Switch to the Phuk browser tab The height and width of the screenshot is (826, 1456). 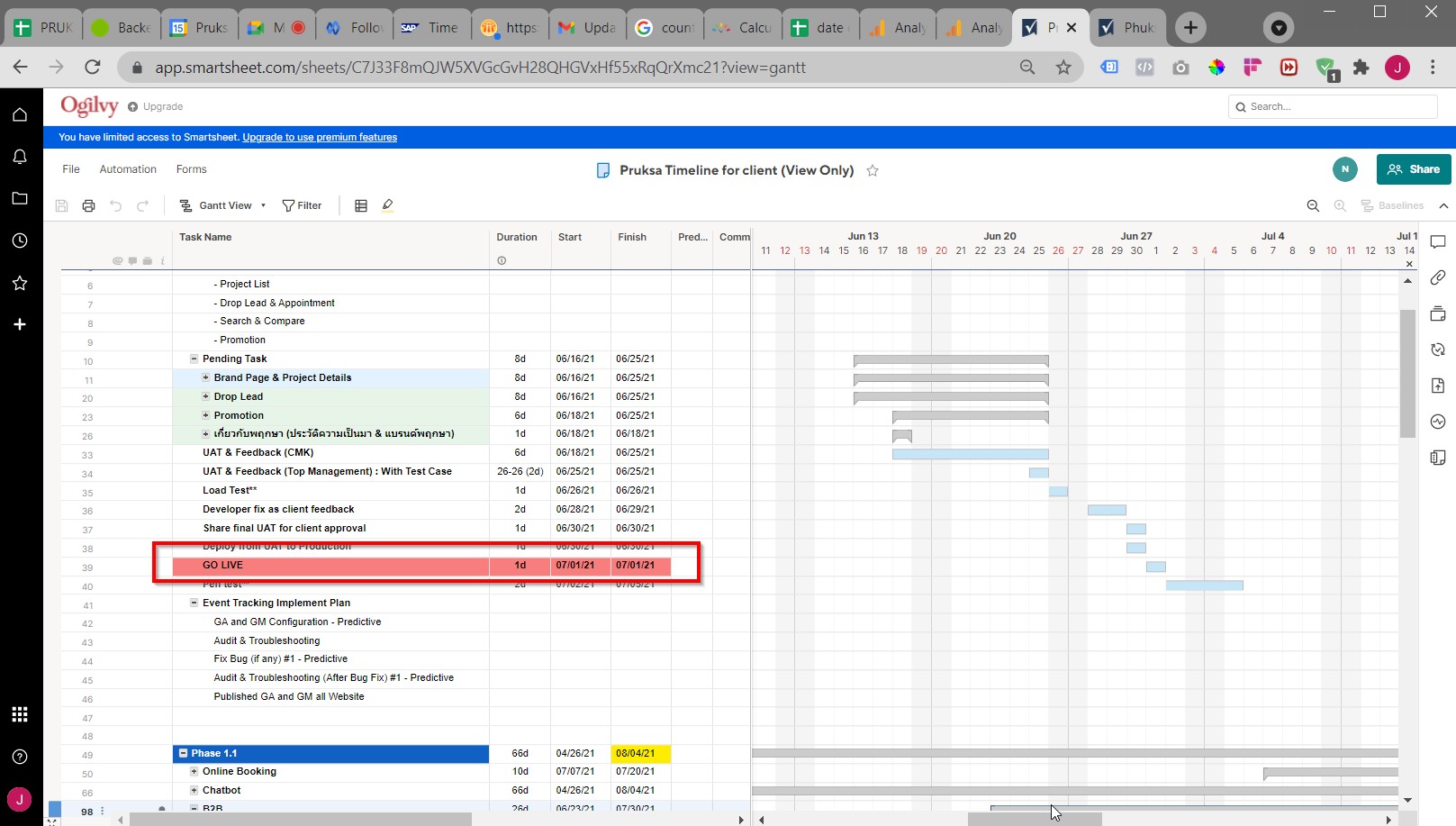pyautogui.click(x=1128, y=28)
